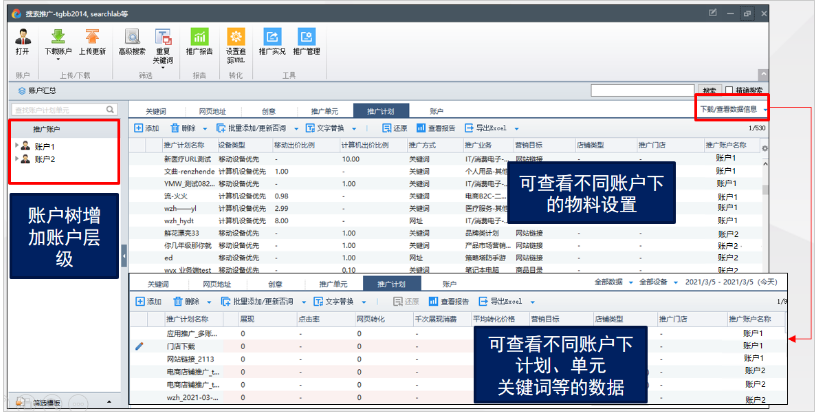Expand the 账户1 tree node
817x415 pixels.
16,146
